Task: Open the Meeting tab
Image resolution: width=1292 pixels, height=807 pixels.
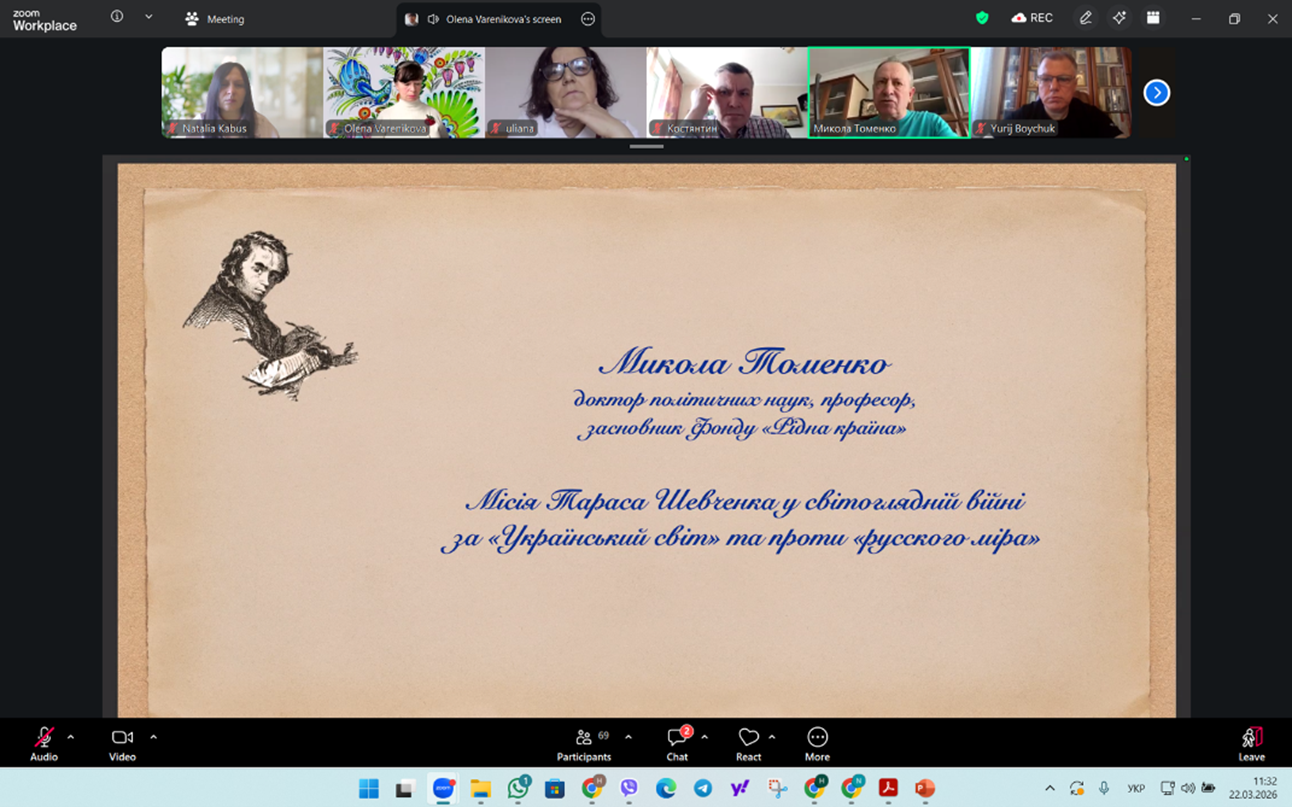Action: [x=215, y=19]
